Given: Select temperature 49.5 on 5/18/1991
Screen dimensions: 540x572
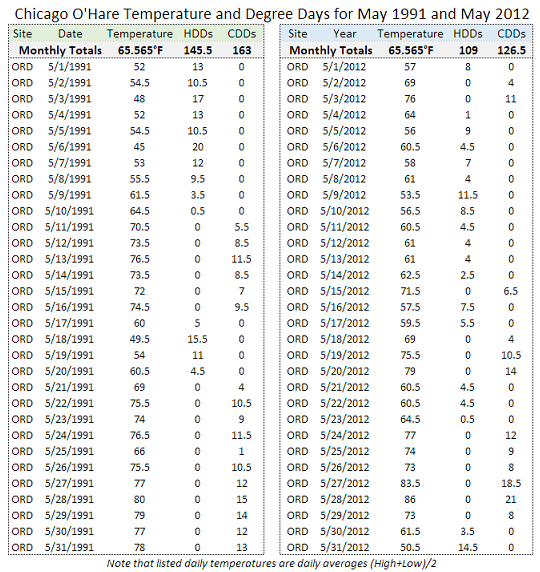Looking at the screenshot, I should [140, 339].
